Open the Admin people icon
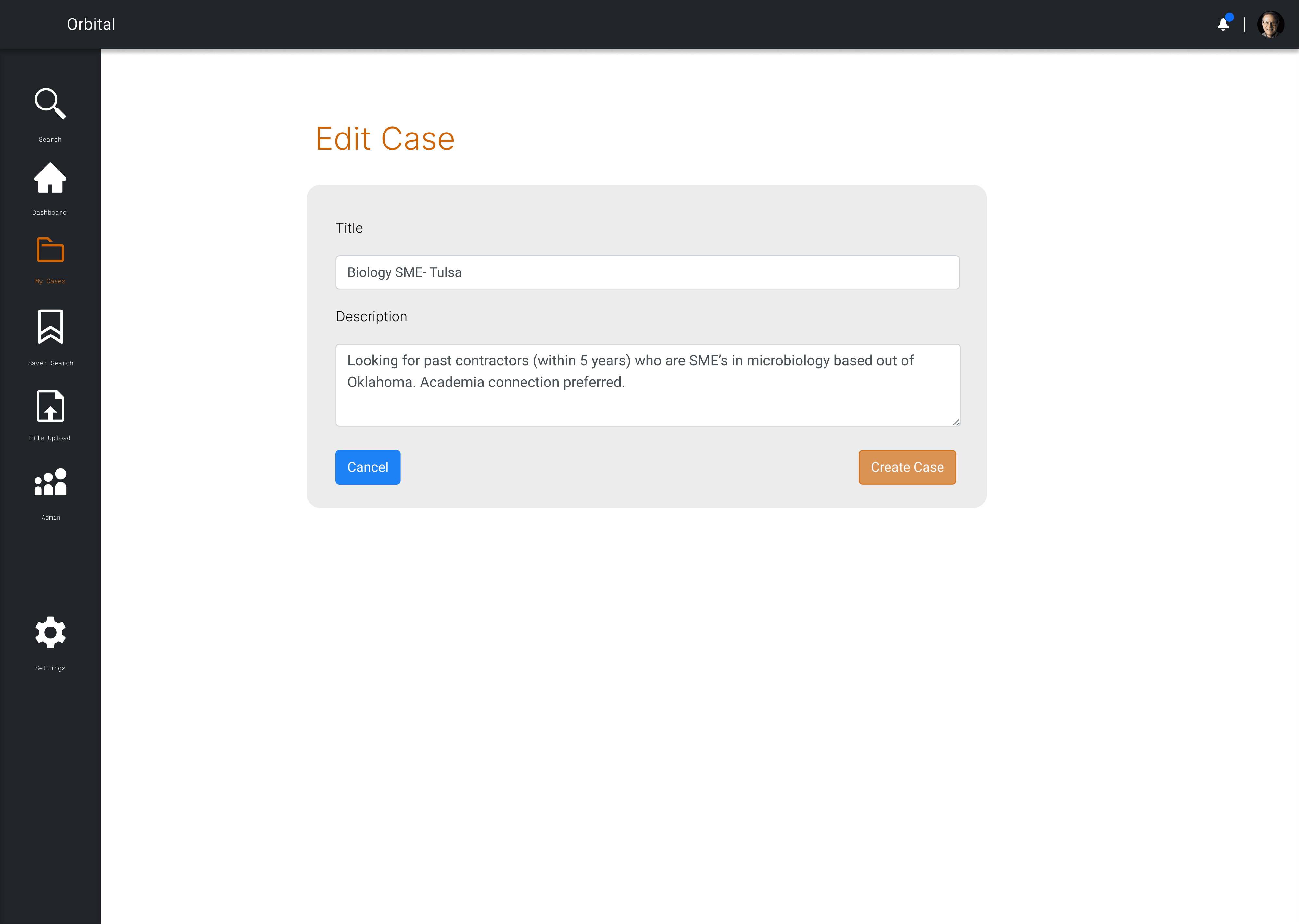The height and width of the screenshot is (924, 1299). (50, 483)
